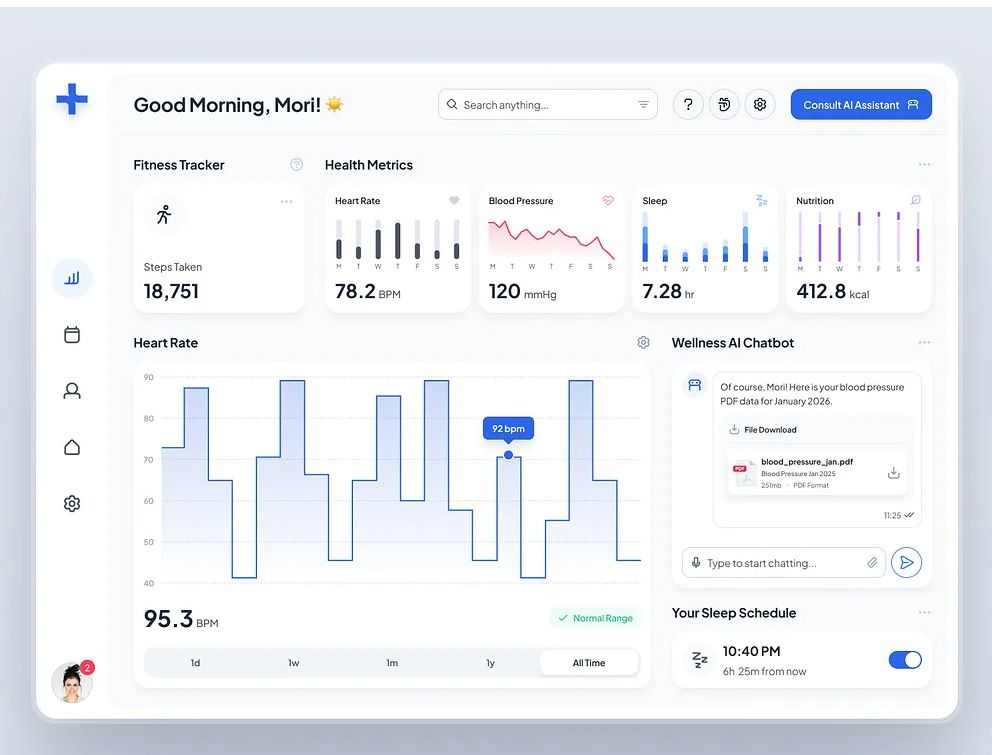
Task: Send the chat message with arrow button
Action: (x=906, y=563)
